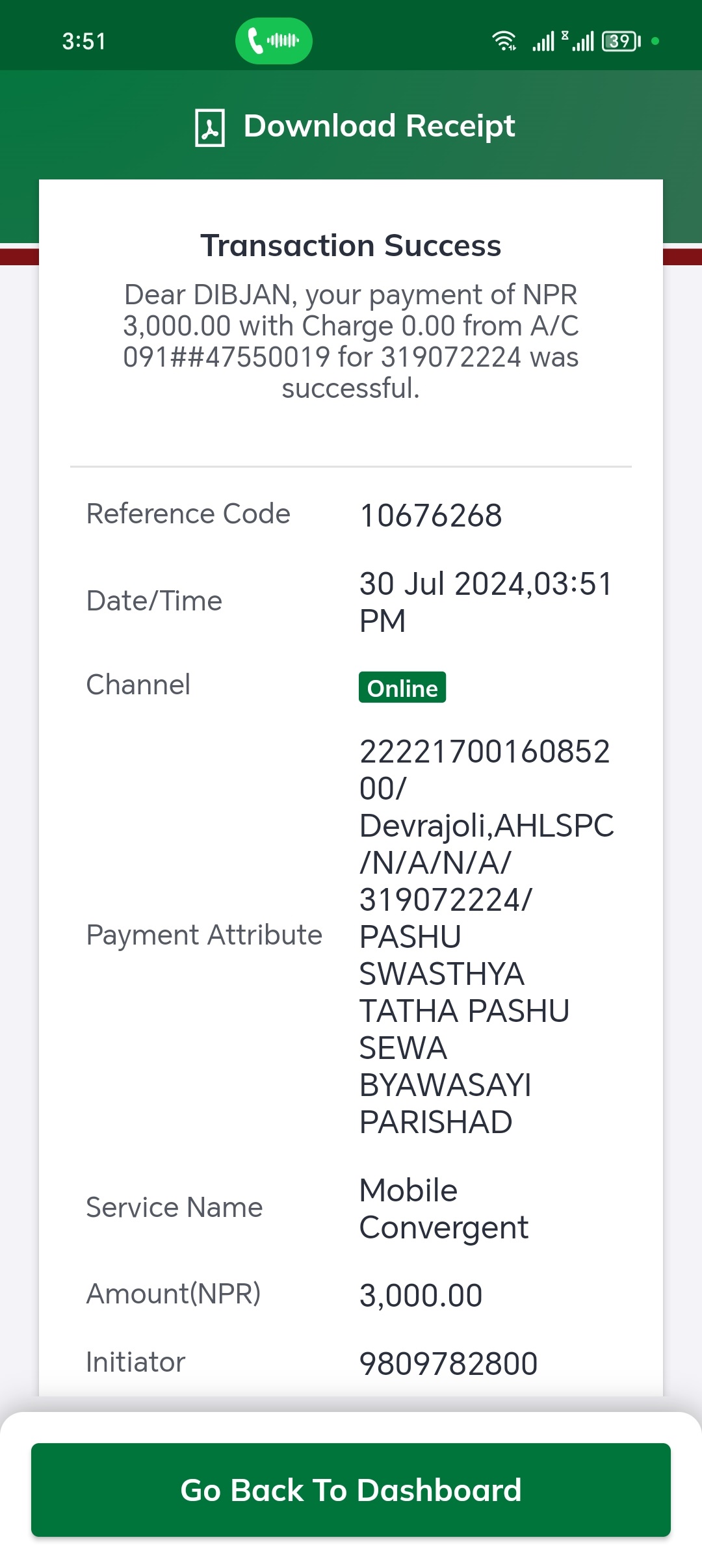Tap the initiator number 9809782800

(x=448, y=1363)
